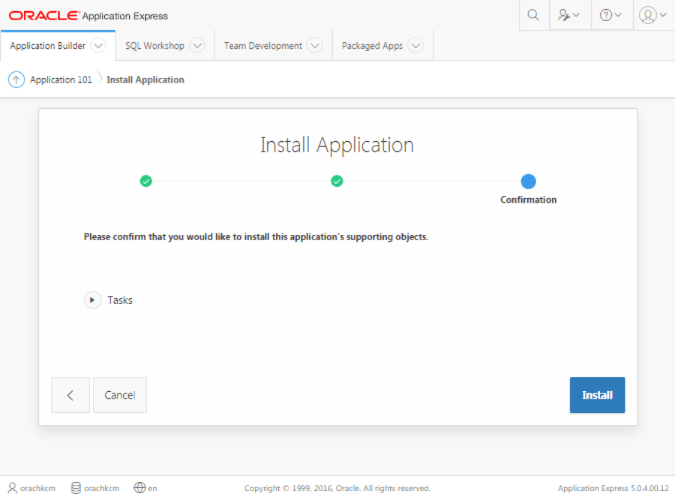This screenshot has width=675, height=500.
Task: Open Application Builder dropdown arrow
Action: click(98, 45)
